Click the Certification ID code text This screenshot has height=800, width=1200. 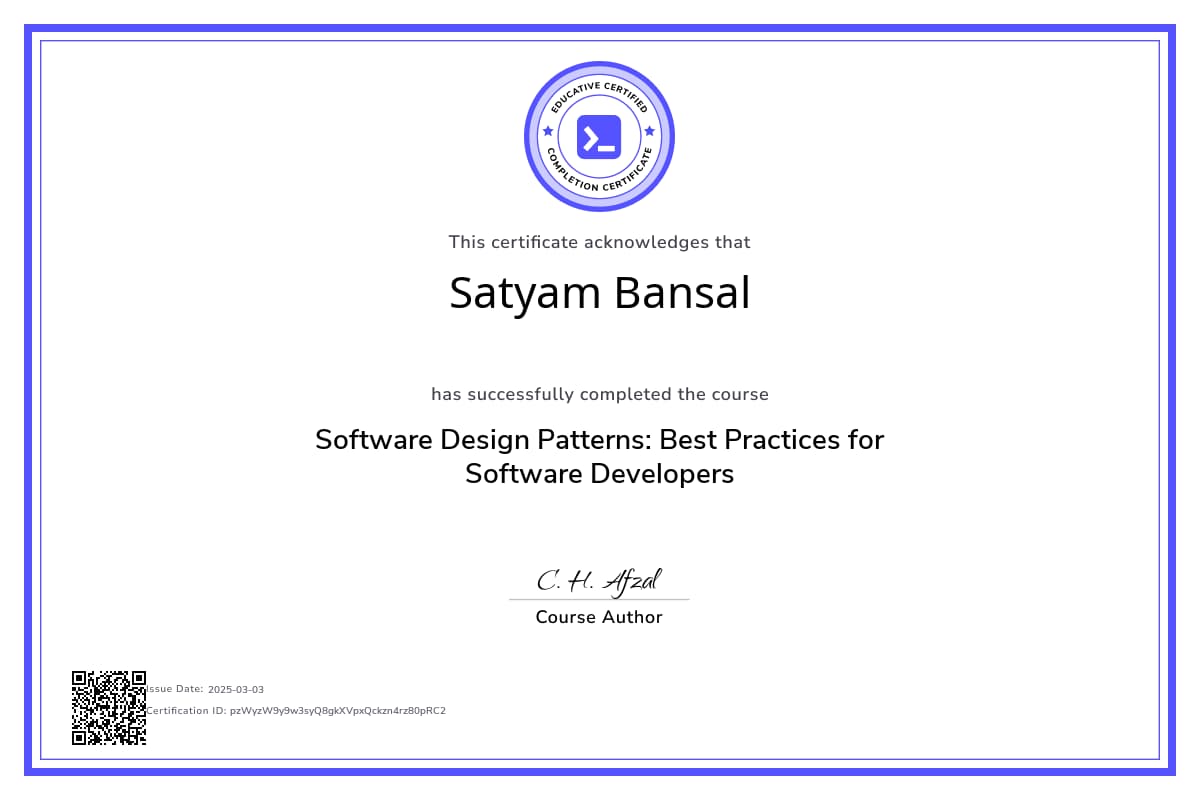tap(338, 711)
